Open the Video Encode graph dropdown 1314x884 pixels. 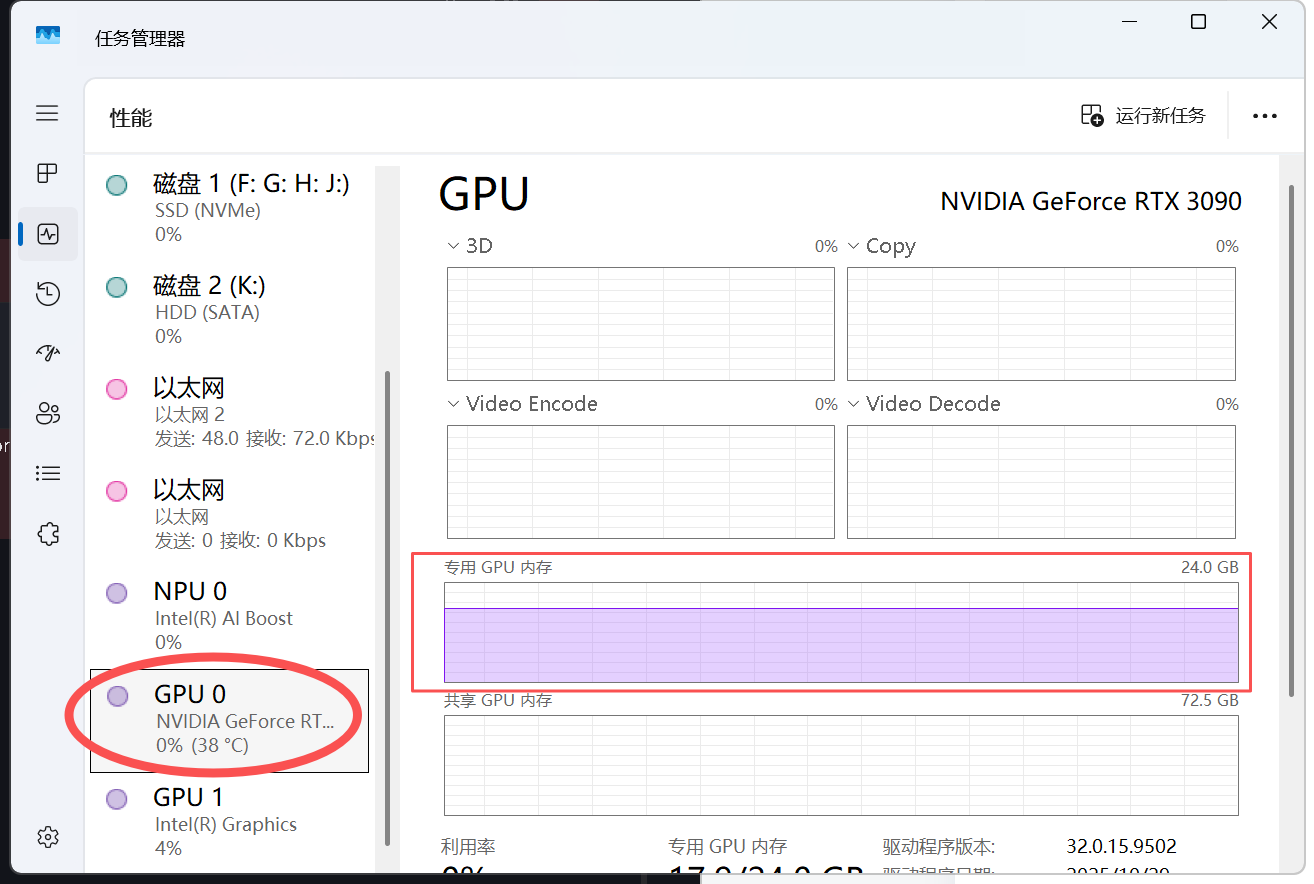click(522, 404)
